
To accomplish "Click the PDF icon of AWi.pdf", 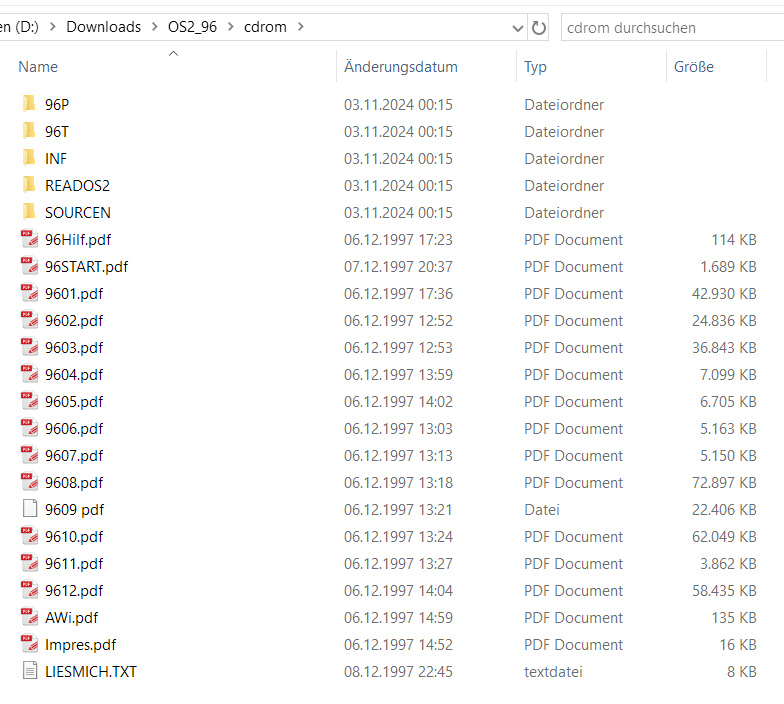I will 30,617.
